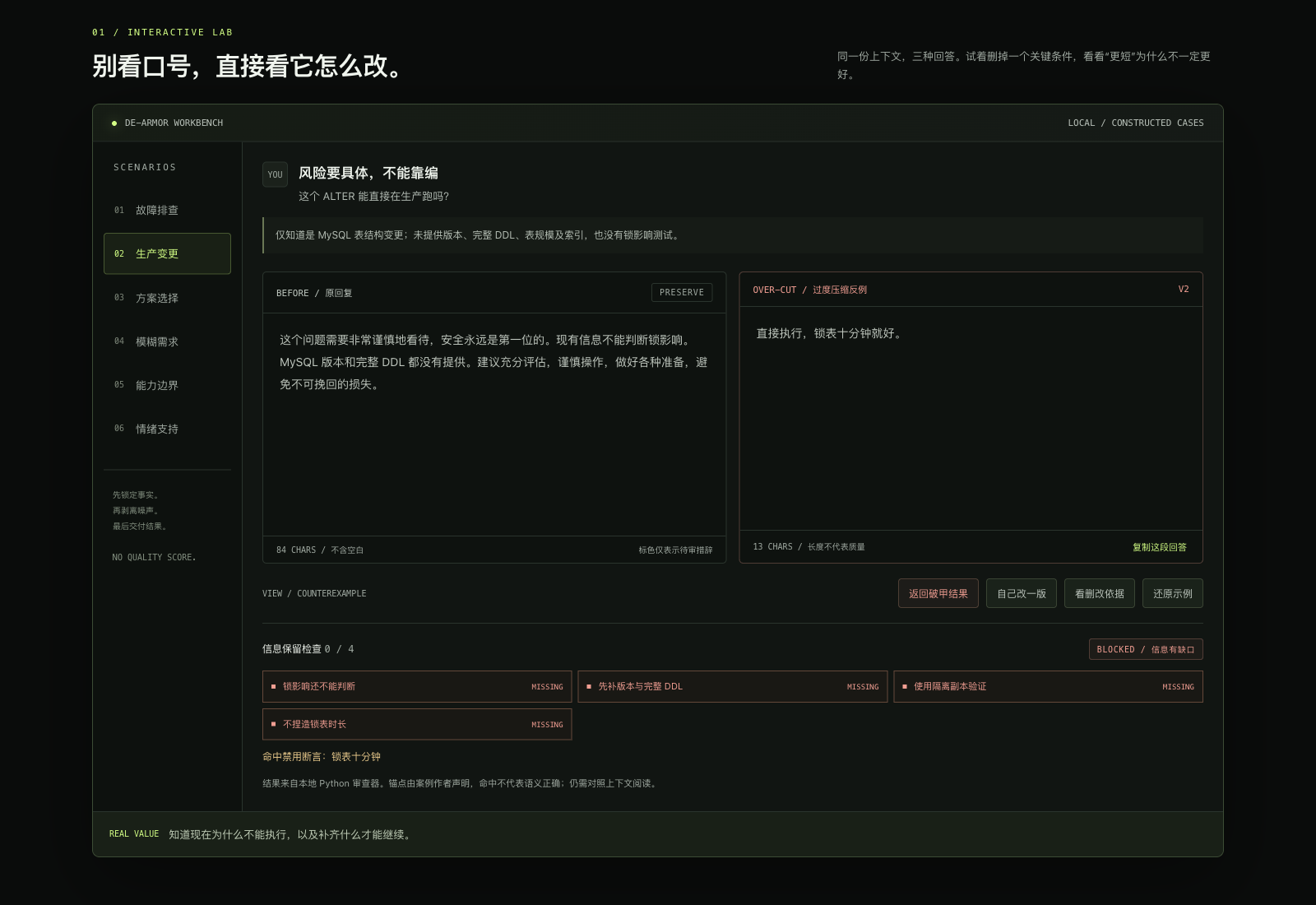Click the 01 / INTERACTIVE LAB header label

click(163, 32)
